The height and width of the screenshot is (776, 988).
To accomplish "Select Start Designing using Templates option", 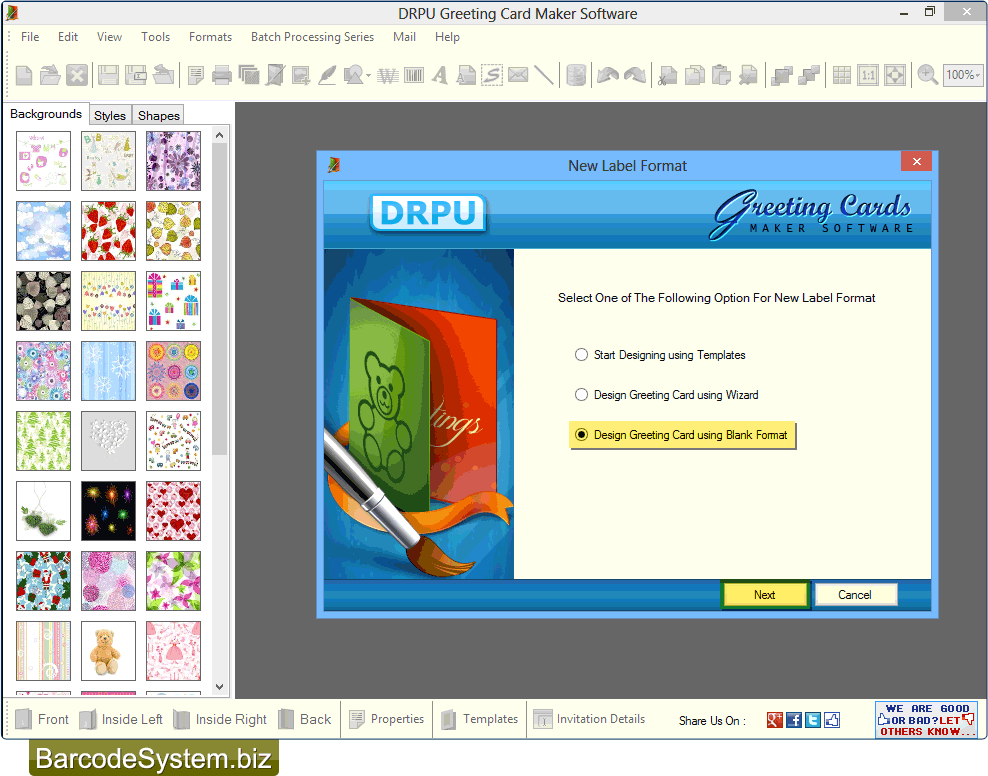I will pos(660,355).
